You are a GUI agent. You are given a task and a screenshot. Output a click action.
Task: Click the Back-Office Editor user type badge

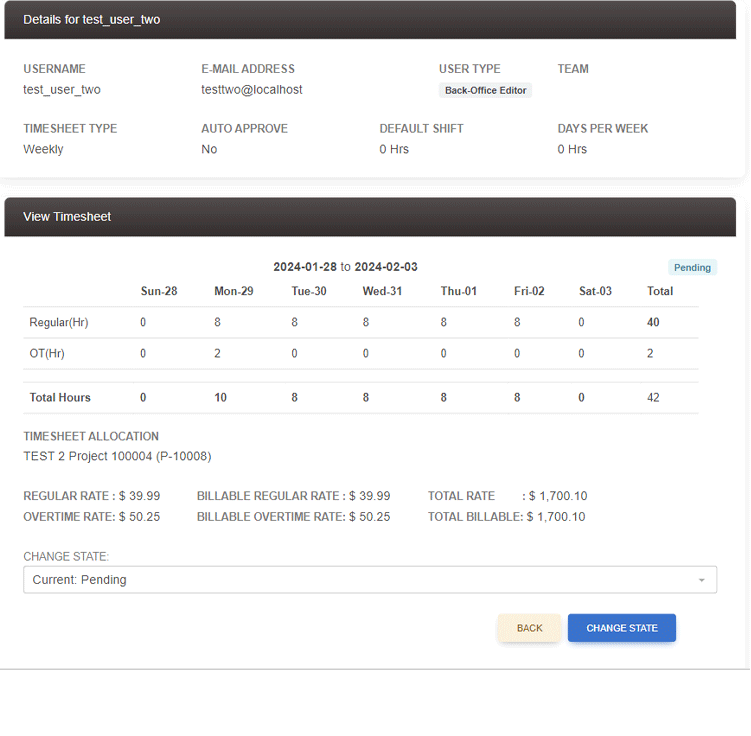click(x=485, y=90)
